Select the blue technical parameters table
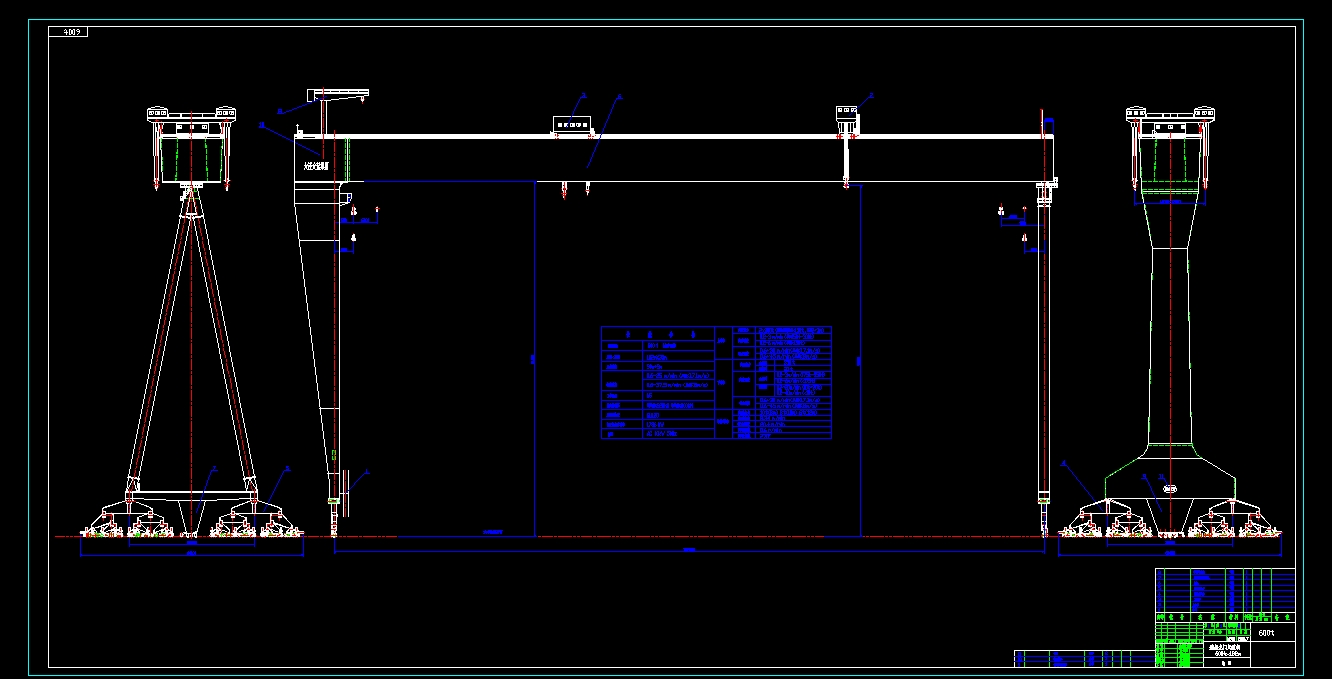Image resolution: width=1332 pixels, height=679 pixels. [x=716, y=383]
